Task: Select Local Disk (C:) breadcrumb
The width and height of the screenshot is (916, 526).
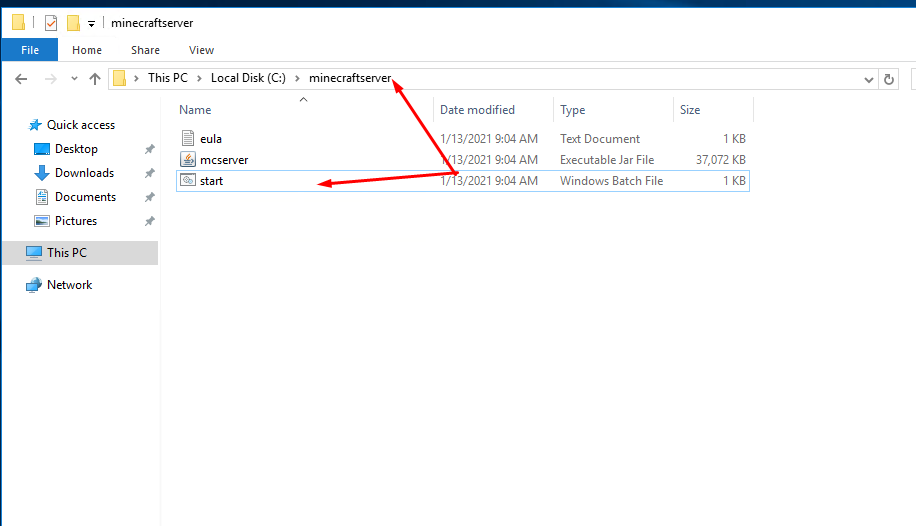Action: (248, 78)
